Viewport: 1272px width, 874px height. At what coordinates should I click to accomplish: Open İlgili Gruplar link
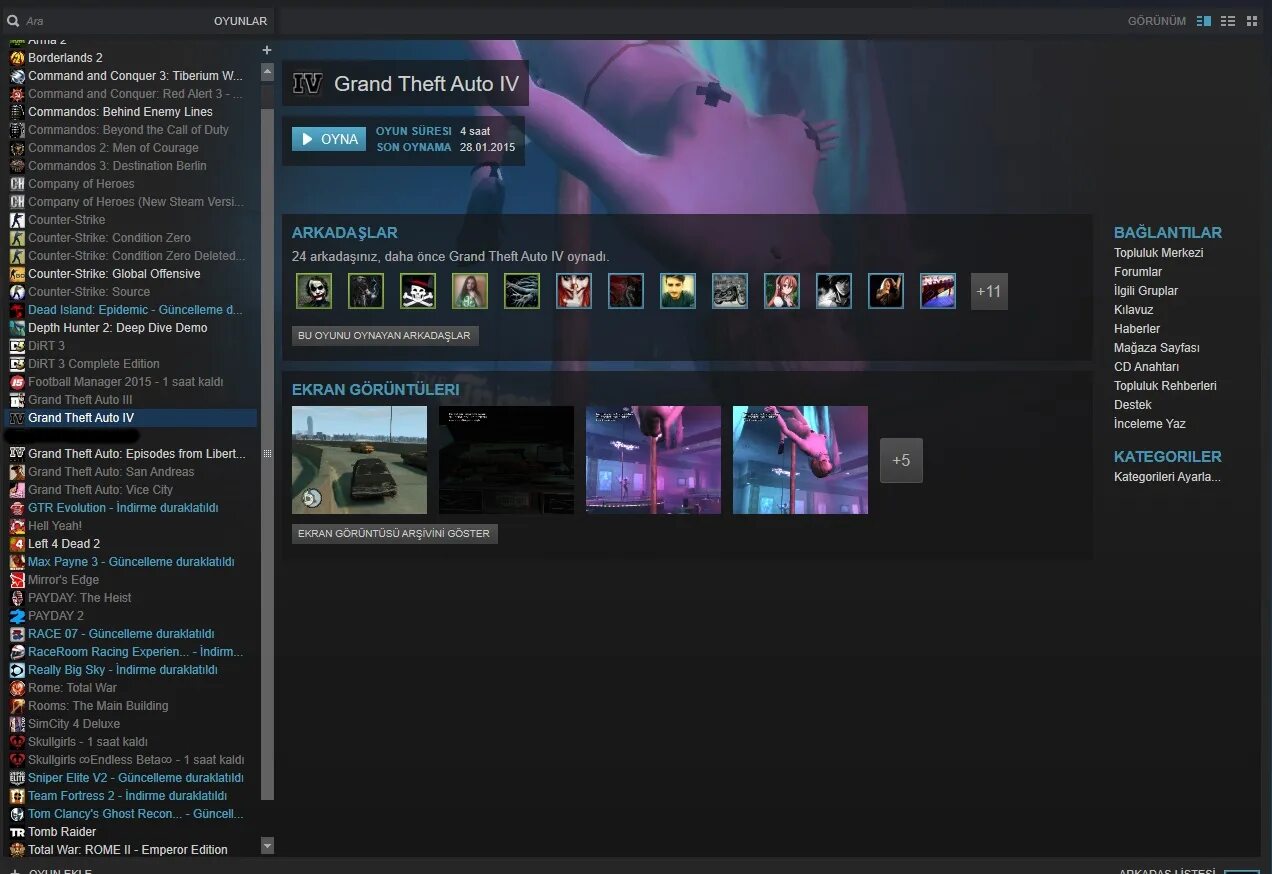(x=1146, y=291)
